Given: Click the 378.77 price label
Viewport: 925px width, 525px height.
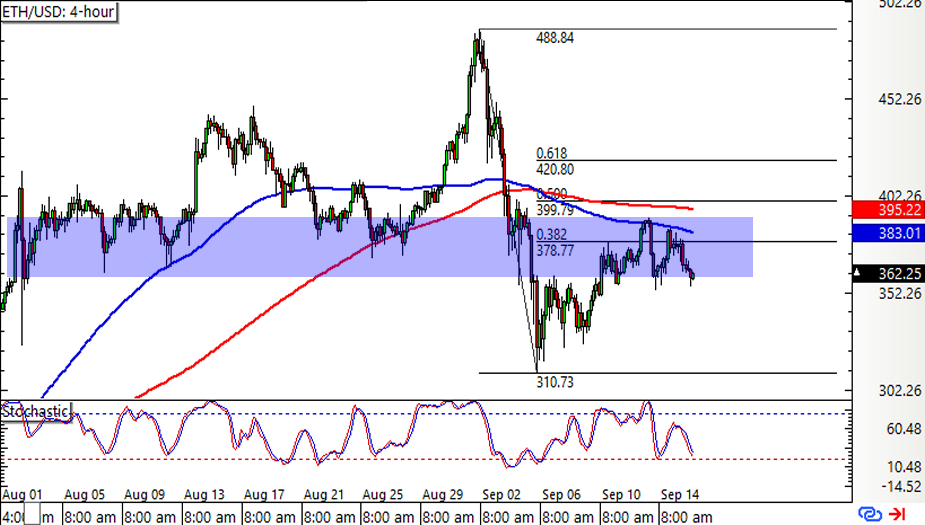Looking at the screenshot, I should click(x=555, y=251).
